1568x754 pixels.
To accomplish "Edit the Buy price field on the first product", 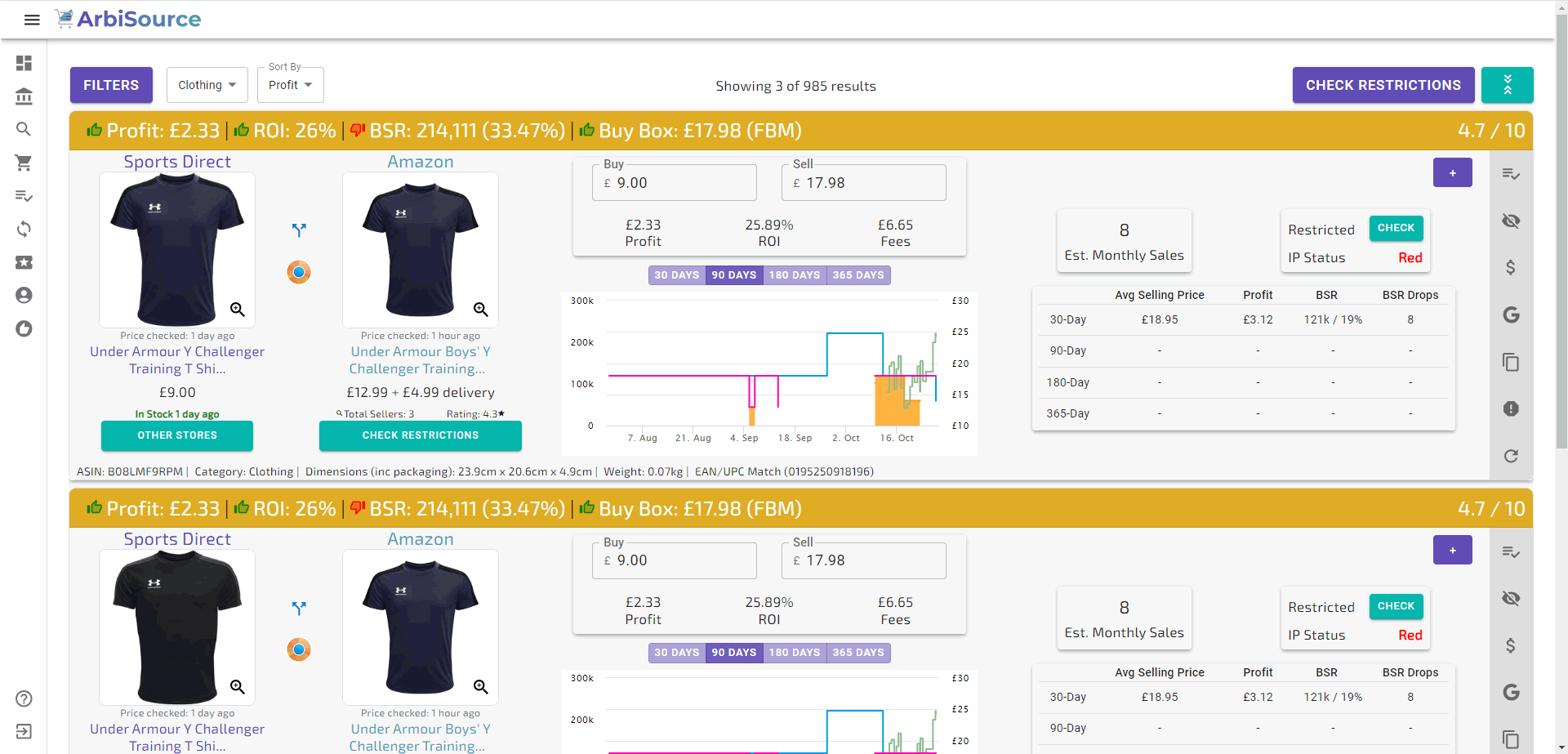I will (675, 183).
